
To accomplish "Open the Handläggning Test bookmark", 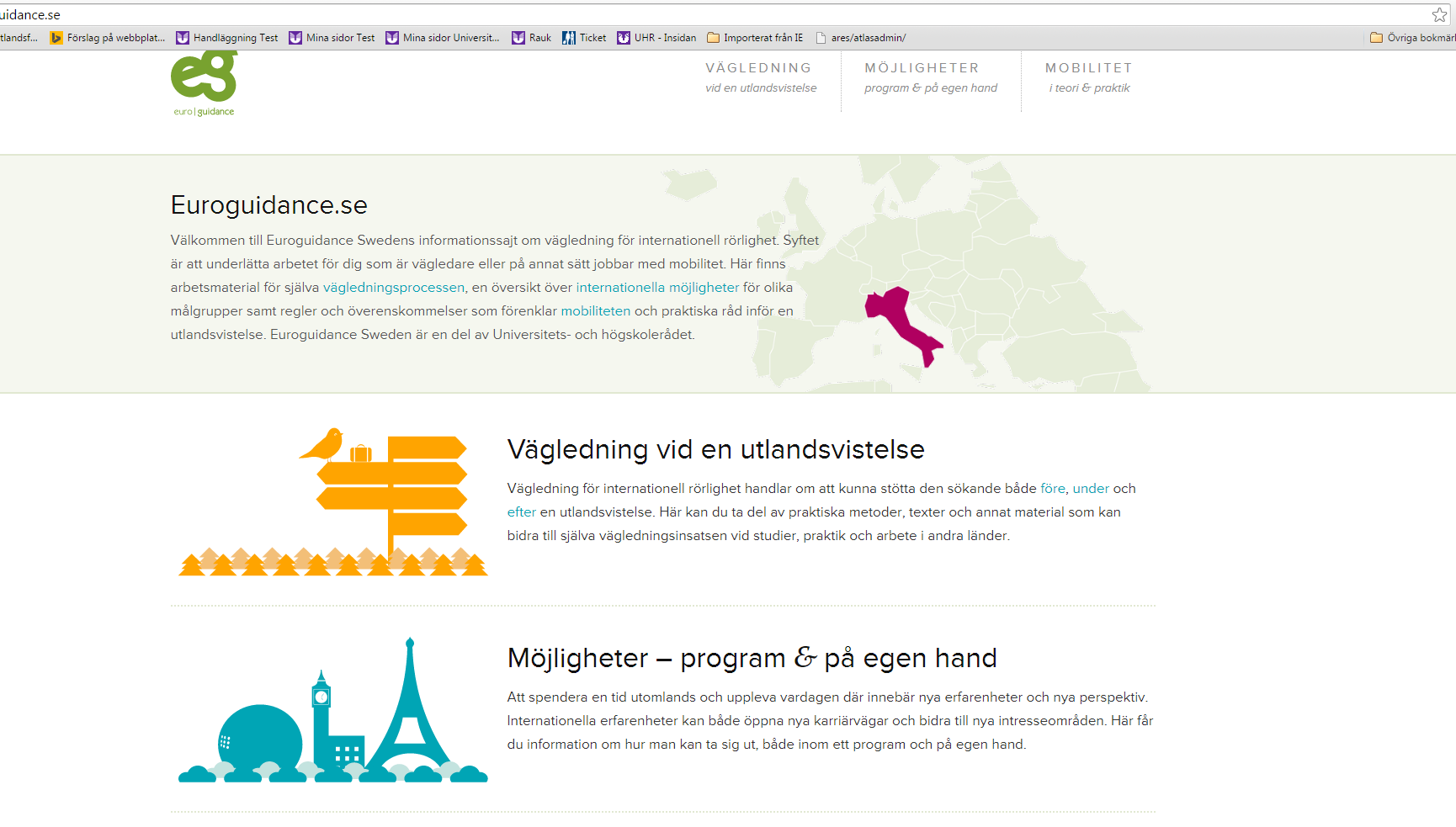I will coord(227,38).
